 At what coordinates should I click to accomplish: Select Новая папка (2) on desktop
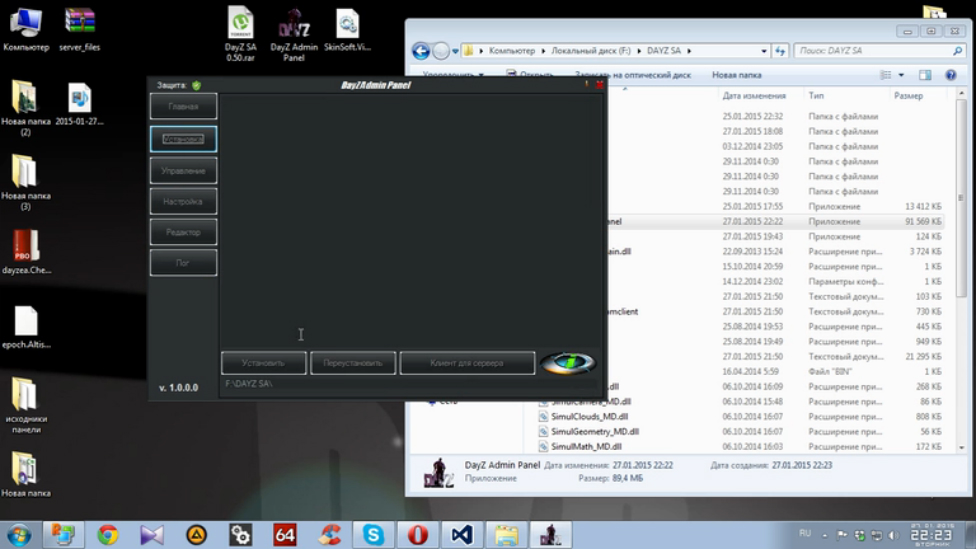tap(26, 108)
